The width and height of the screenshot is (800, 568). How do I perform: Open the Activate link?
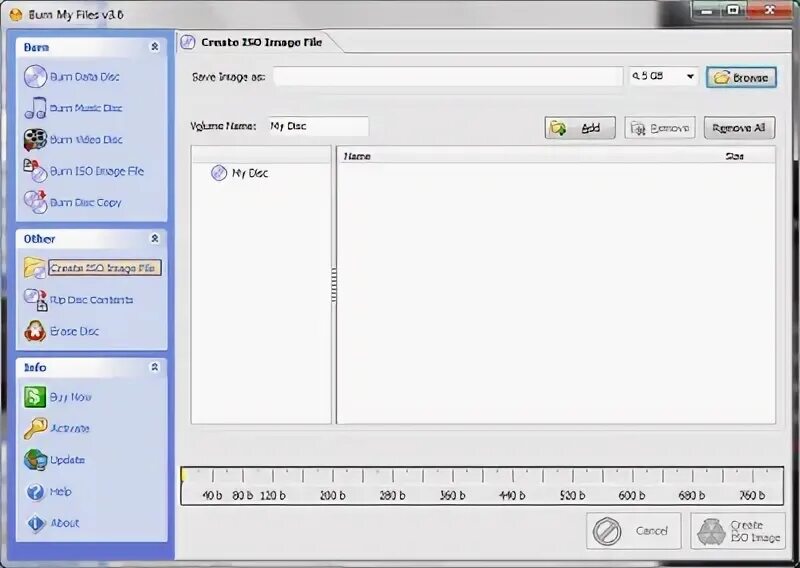tap(70, 429)
